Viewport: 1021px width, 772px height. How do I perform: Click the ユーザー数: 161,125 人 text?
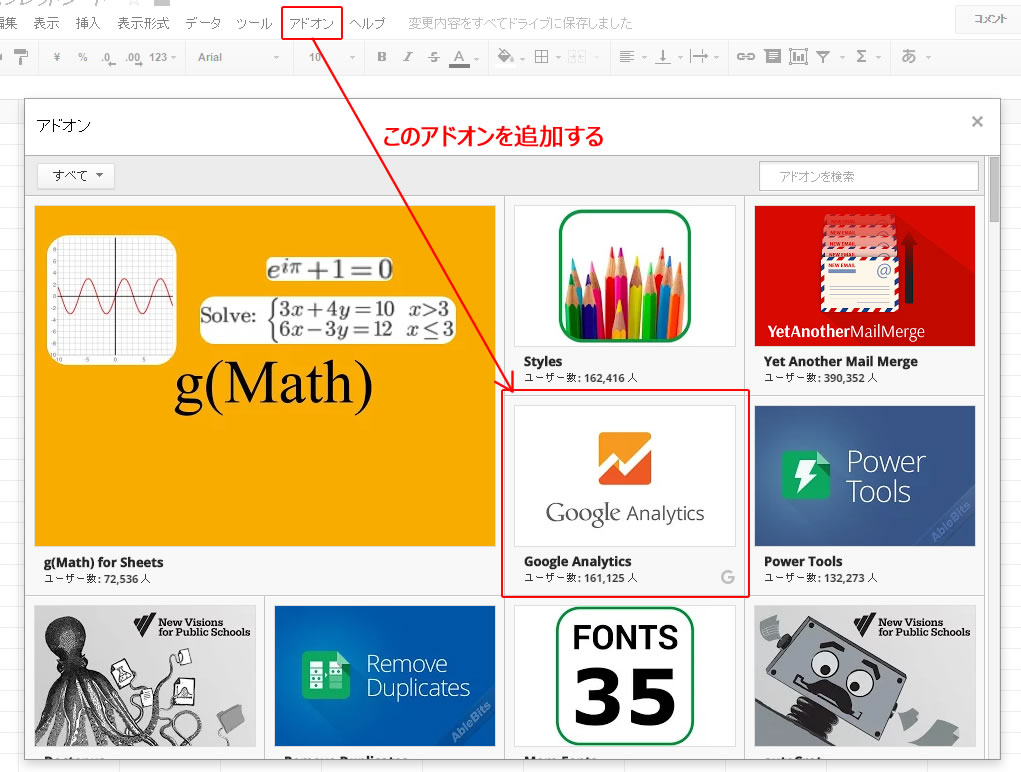[x=581, y=578]
